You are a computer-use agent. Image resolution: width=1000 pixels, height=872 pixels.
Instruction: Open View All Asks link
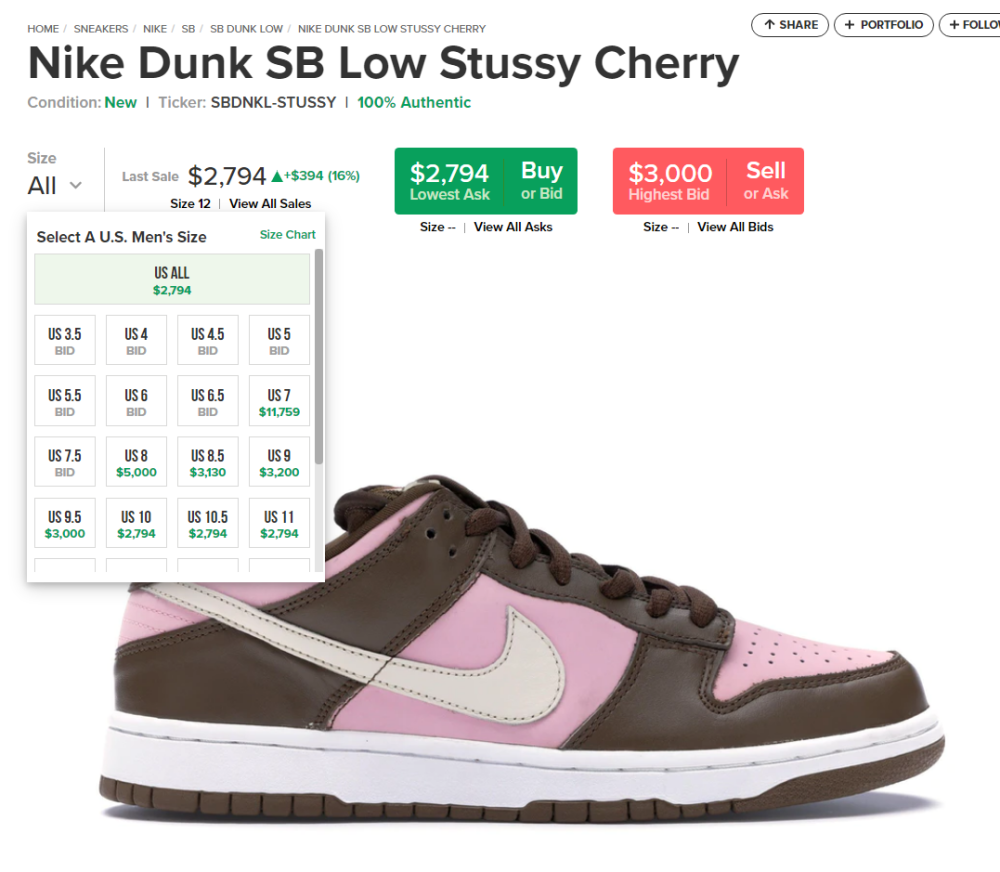(x=513, y=227)
